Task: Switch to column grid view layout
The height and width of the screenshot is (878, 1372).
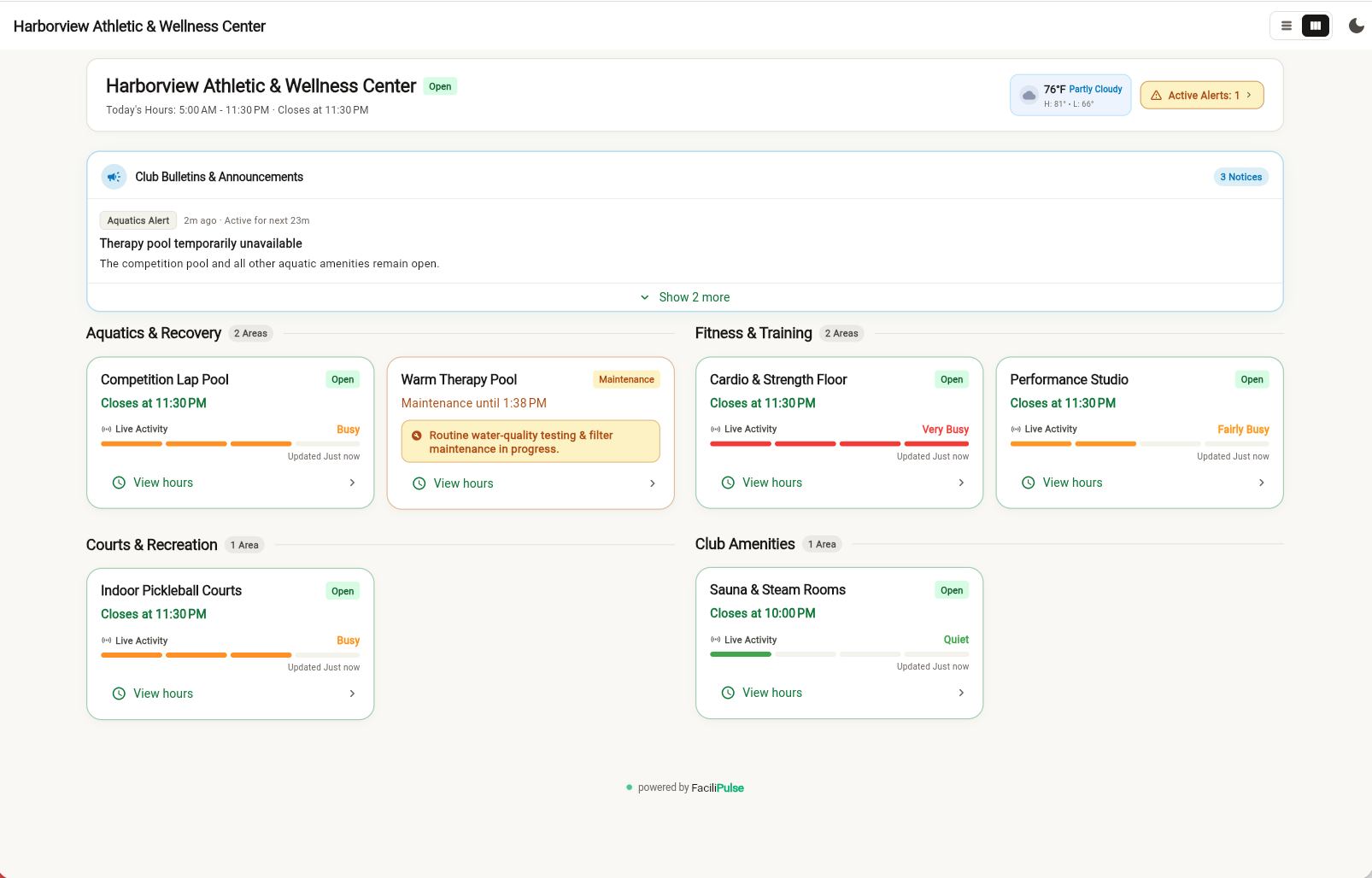Action: point(1316,26)
